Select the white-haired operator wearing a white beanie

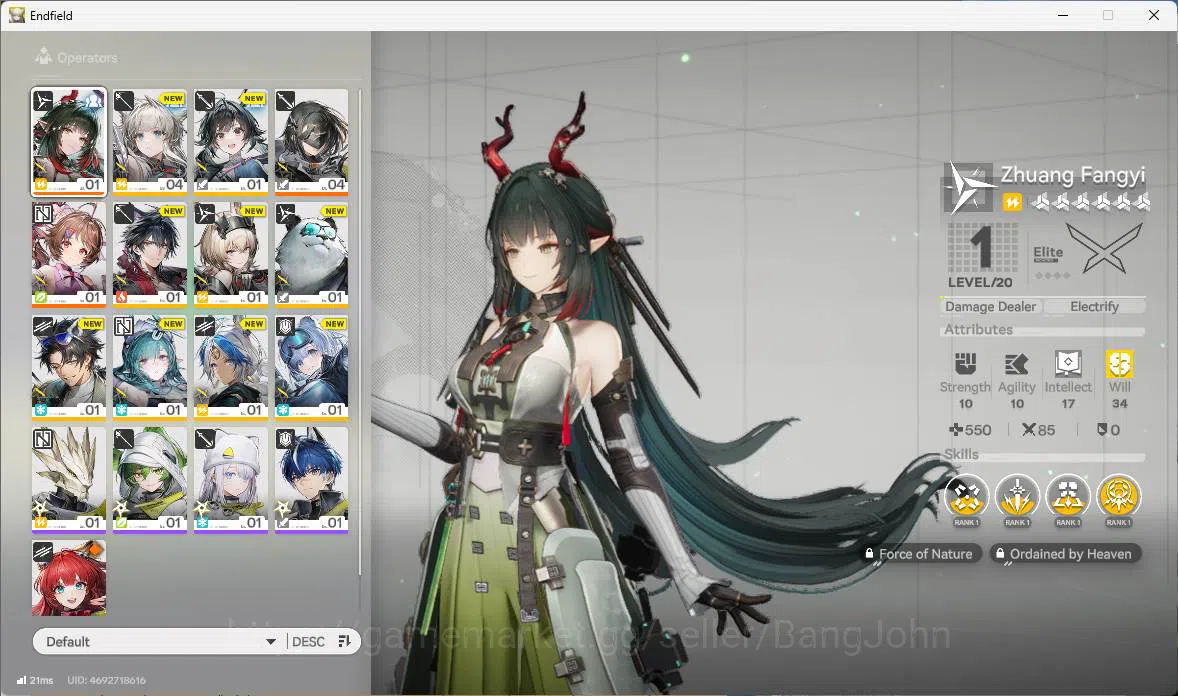point(231,480)
